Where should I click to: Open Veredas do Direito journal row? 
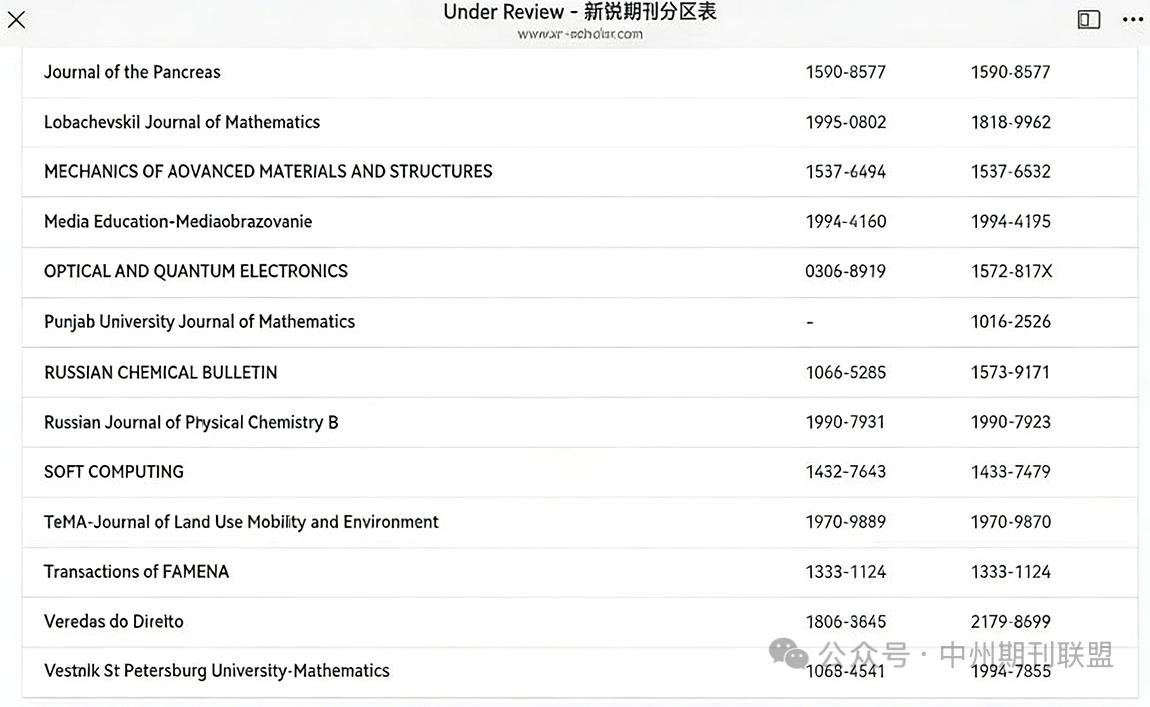[x=113, y=621]
